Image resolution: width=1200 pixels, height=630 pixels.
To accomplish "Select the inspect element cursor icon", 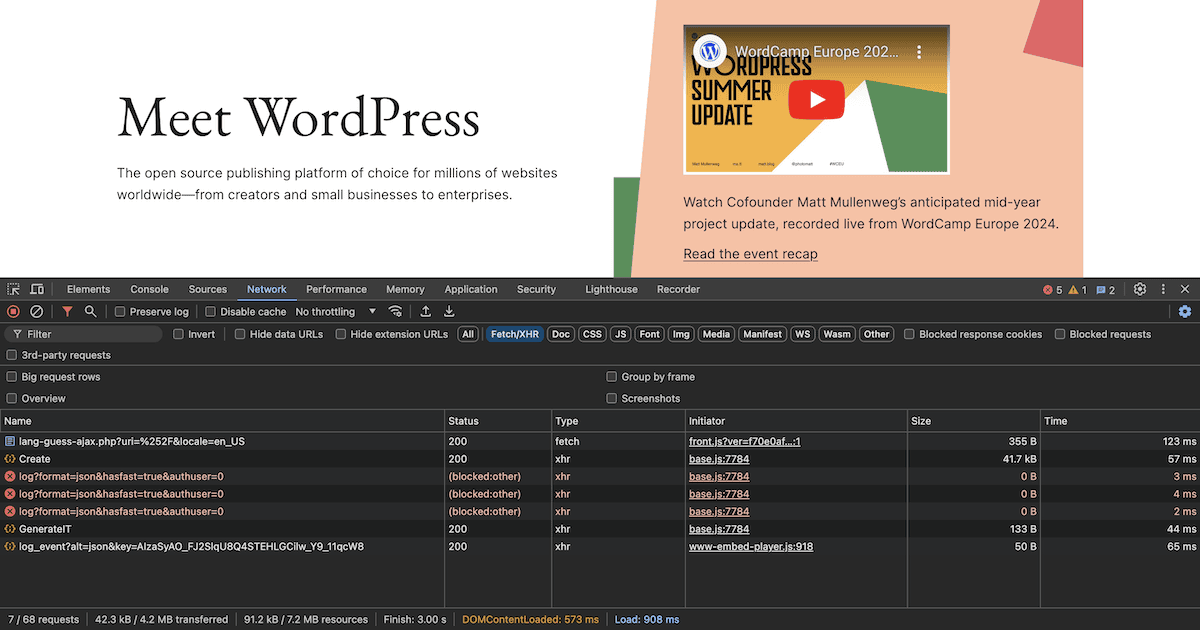I will point(14,289).
